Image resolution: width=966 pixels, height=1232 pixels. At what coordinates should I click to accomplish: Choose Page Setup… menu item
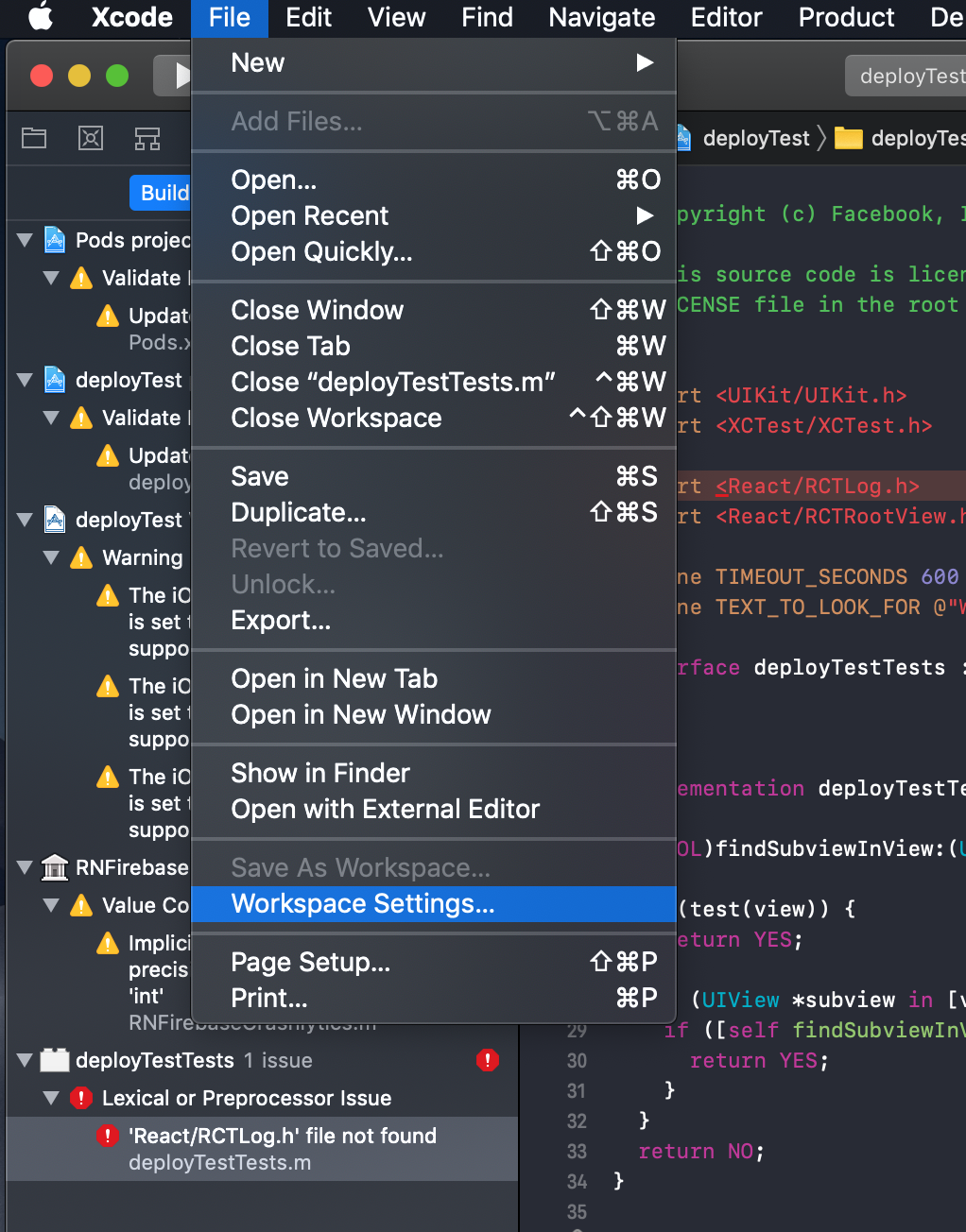pyautogui.click(x=434, y=963)
